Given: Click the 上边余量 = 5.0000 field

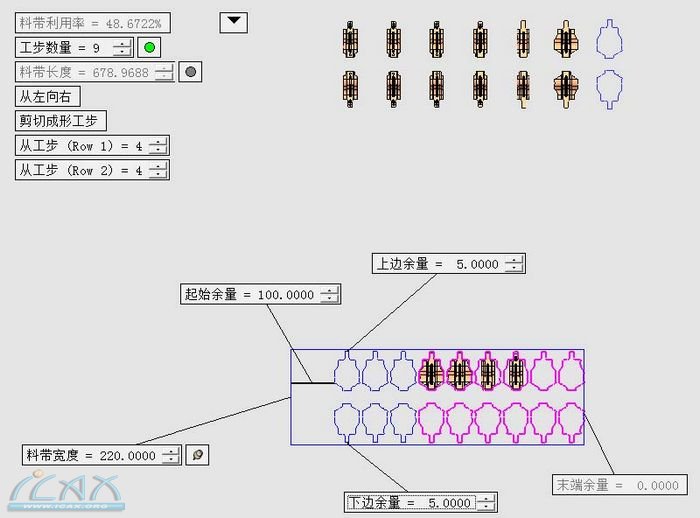Looking at the screenshot, I should click(449, 264).
